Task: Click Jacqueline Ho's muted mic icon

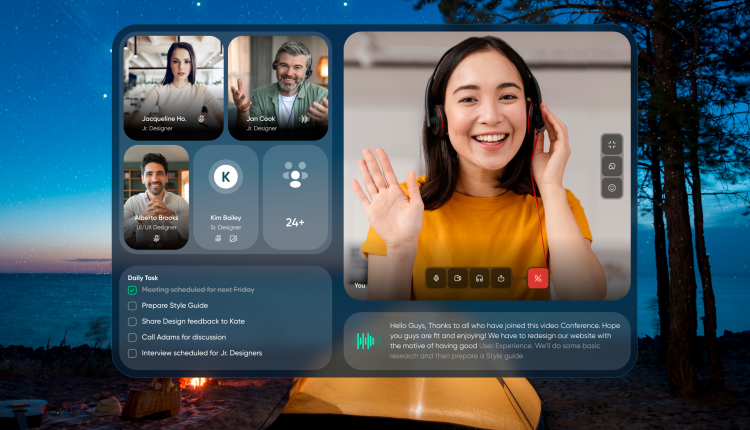Action: (201, 118)
